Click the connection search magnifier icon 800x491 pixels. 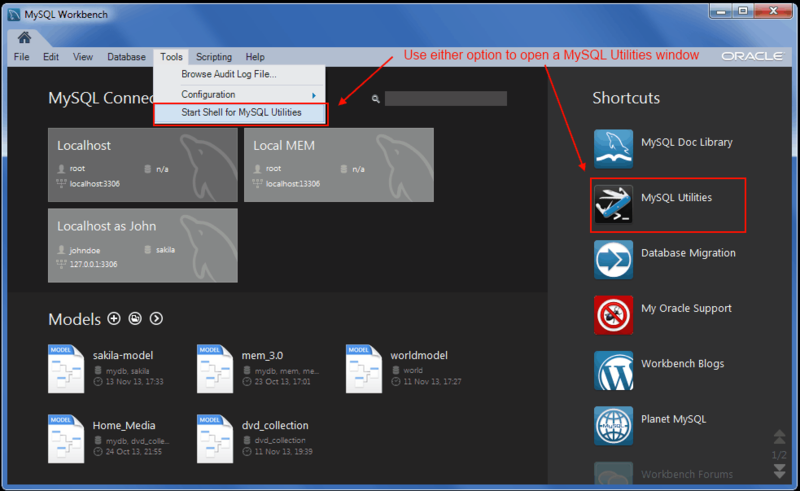(376, 99)
